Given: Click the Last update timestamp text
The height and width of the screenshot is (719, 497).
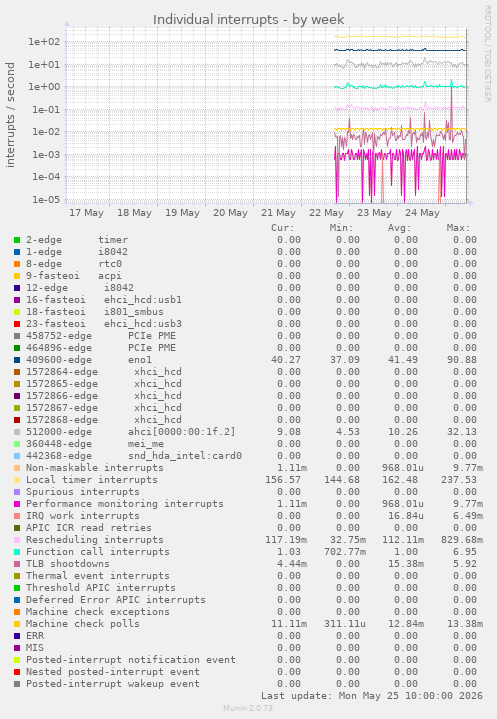Looking at the screenshot, I should click(372, 696).
